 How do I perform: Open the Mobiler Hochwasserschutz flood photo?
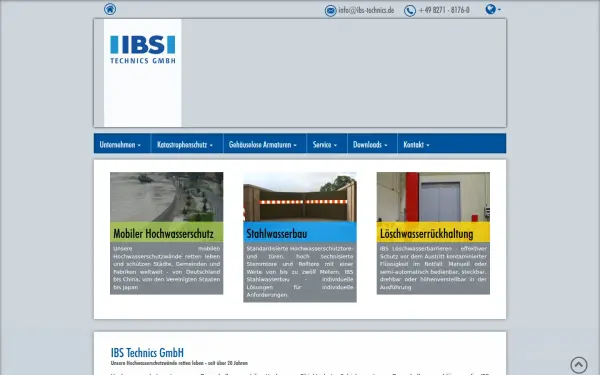tap(166, 197)
